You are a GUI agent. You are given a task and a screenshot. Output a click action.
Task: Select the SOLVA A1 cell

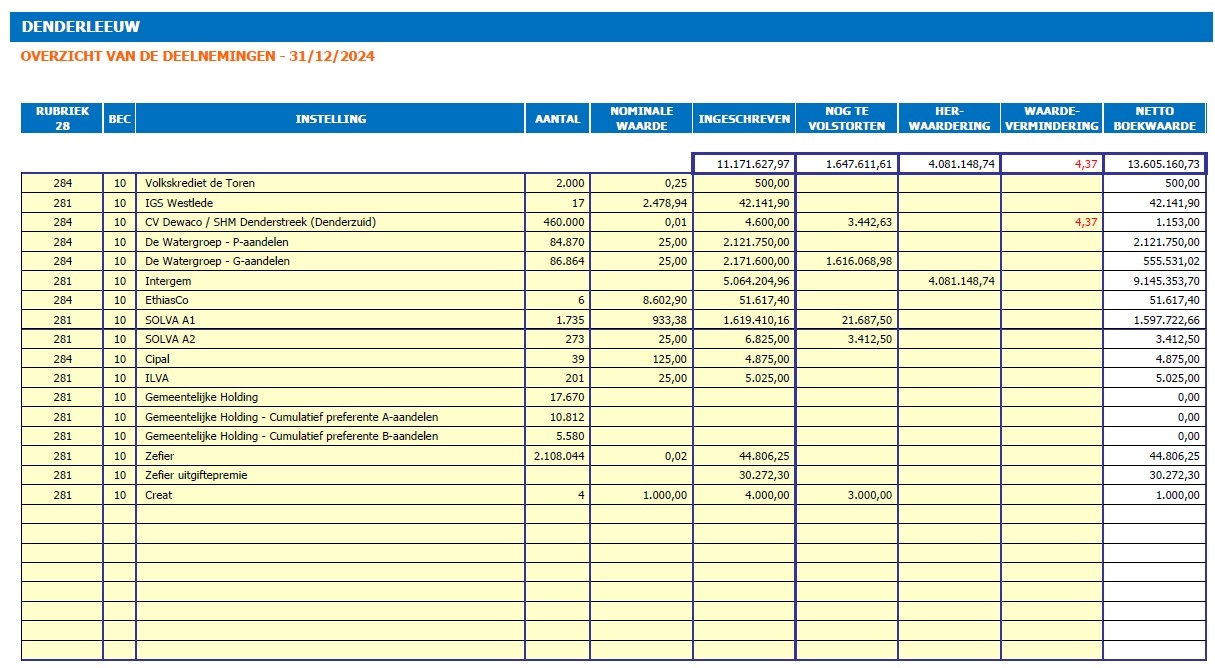coord(330,320)
